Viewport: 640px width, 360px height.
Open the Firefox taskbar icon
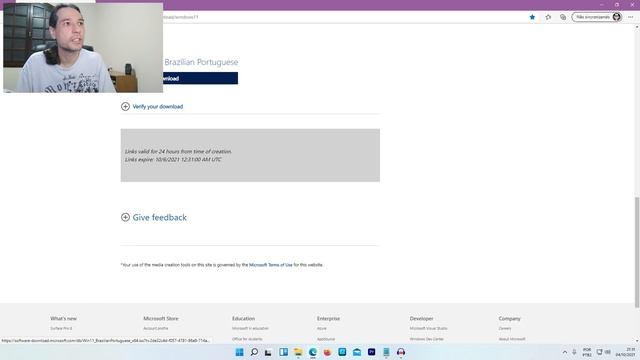[x=327, y=352]
